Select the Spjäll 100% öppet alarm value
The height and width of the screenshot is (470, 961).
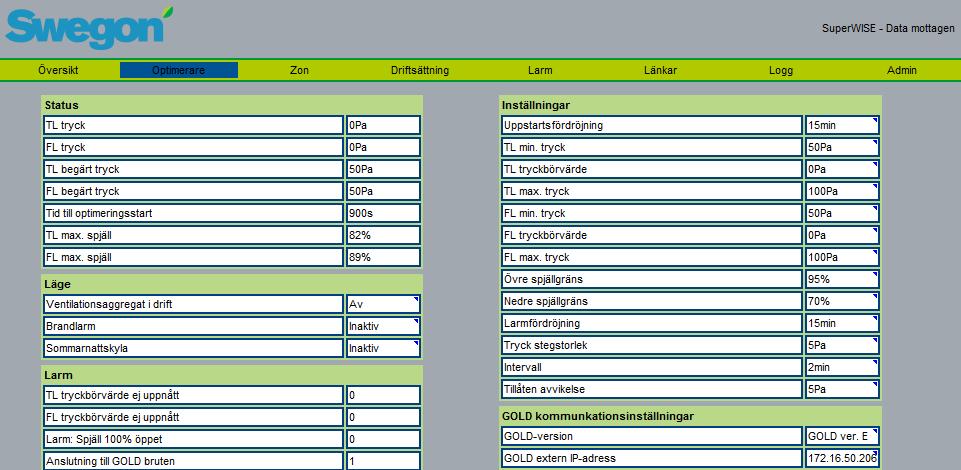point(384,439)
